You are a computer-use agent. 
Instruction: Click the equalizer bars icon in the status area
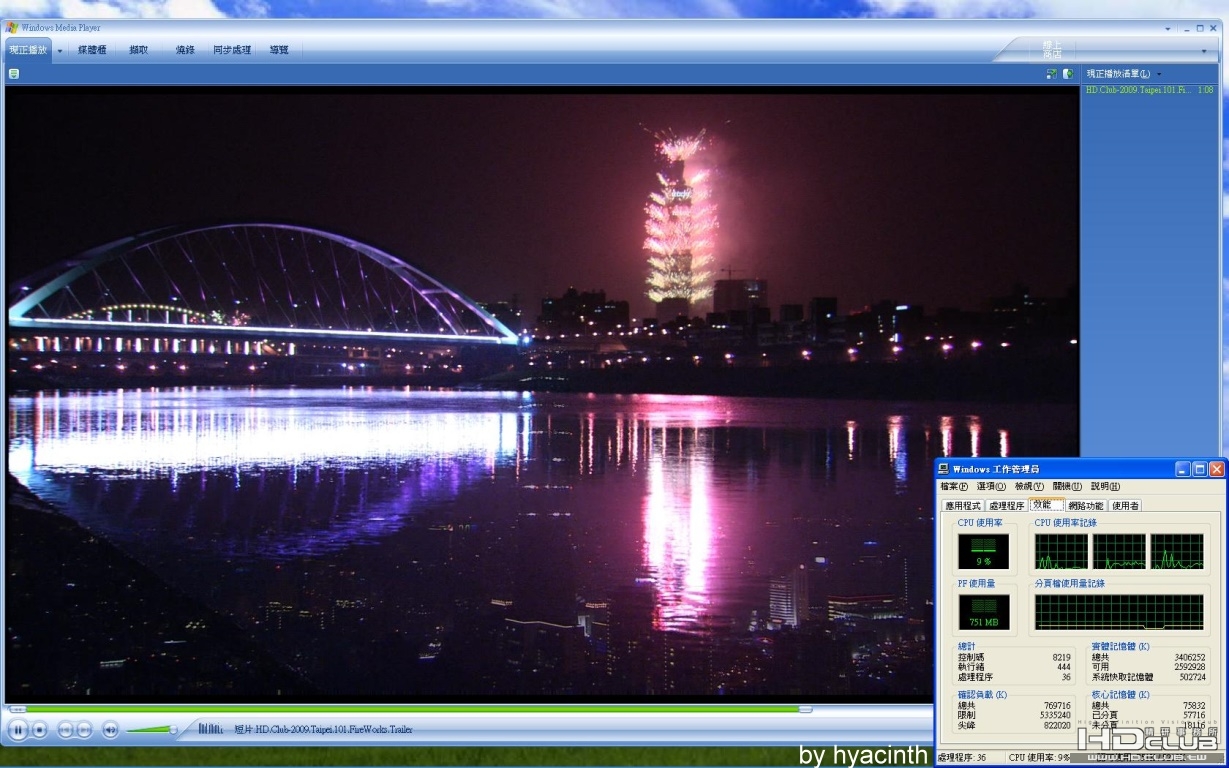click(x=210, y=729)
